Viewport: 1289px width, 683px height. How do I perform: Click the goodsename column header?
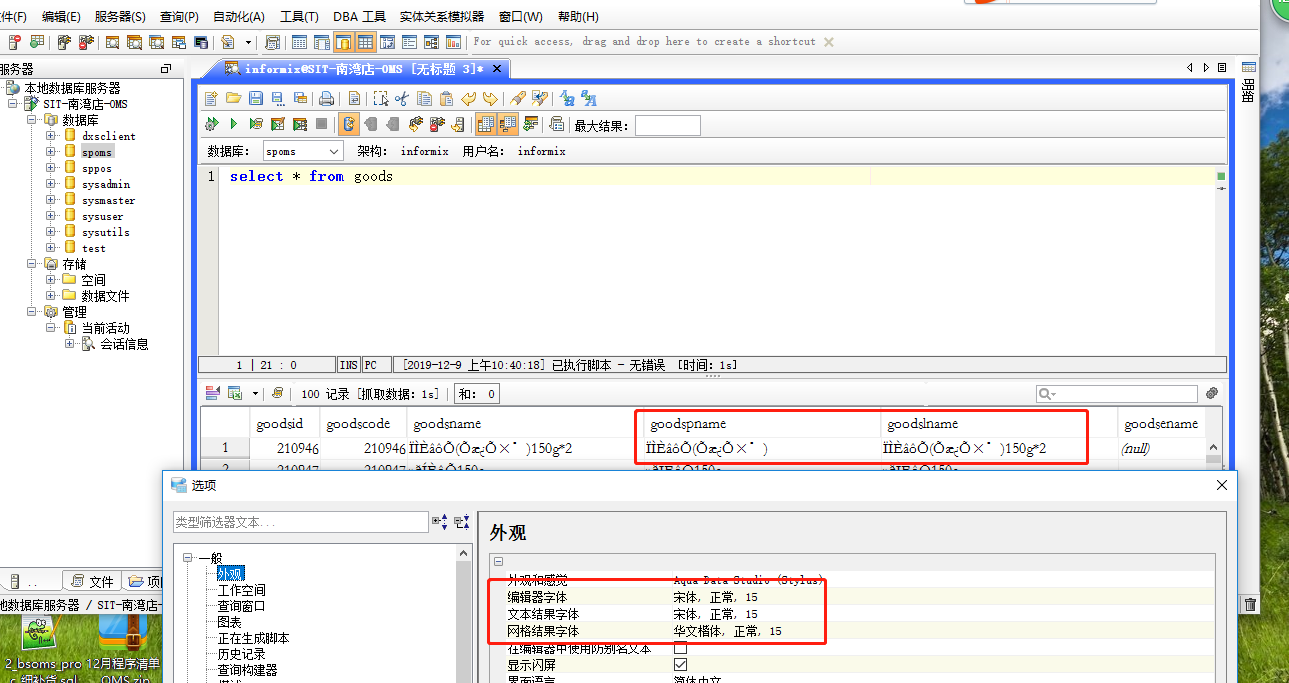(x=1160, y=424)
